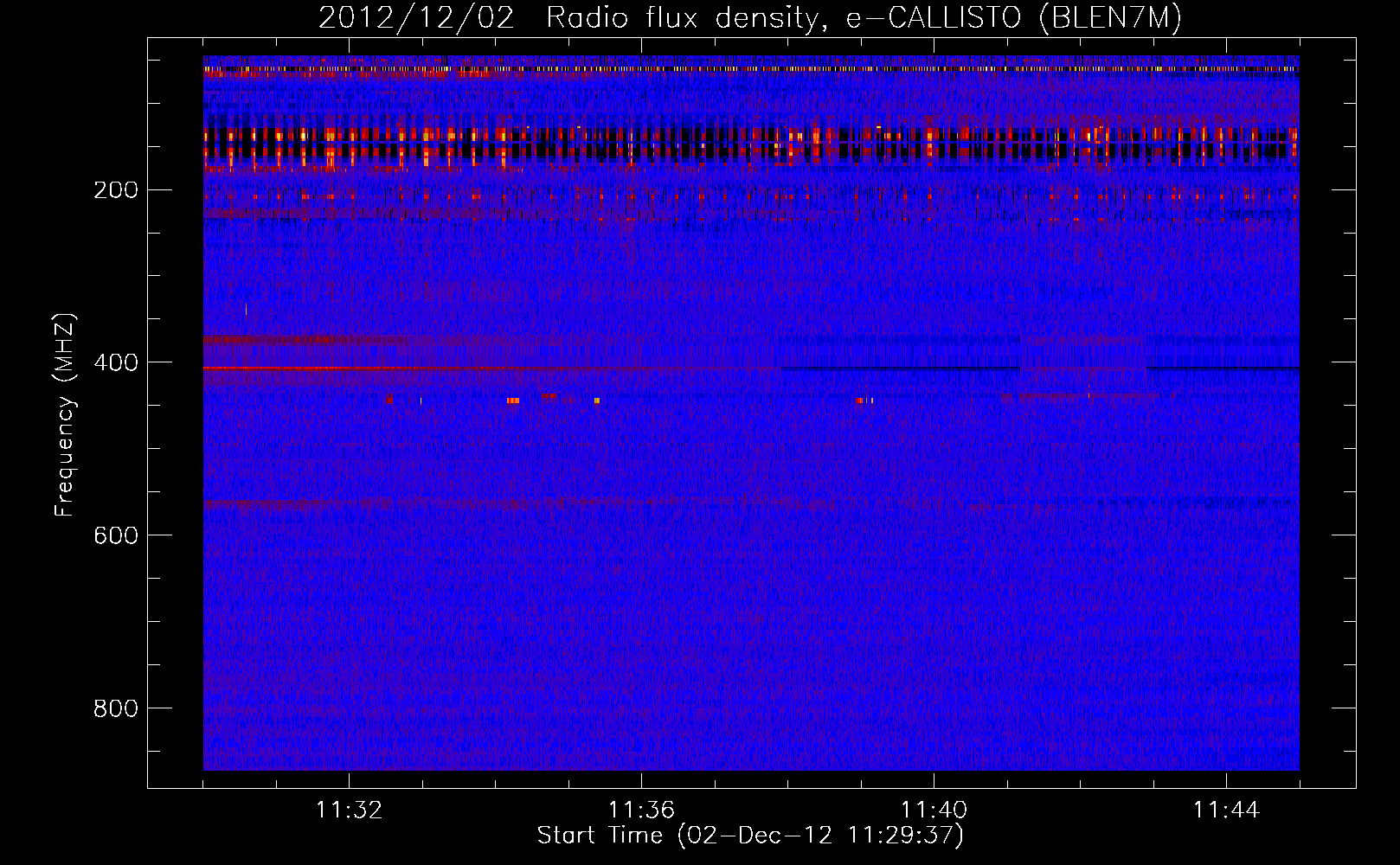
Task: Click the 11:44 time tick label
Action: [1226, 811]
